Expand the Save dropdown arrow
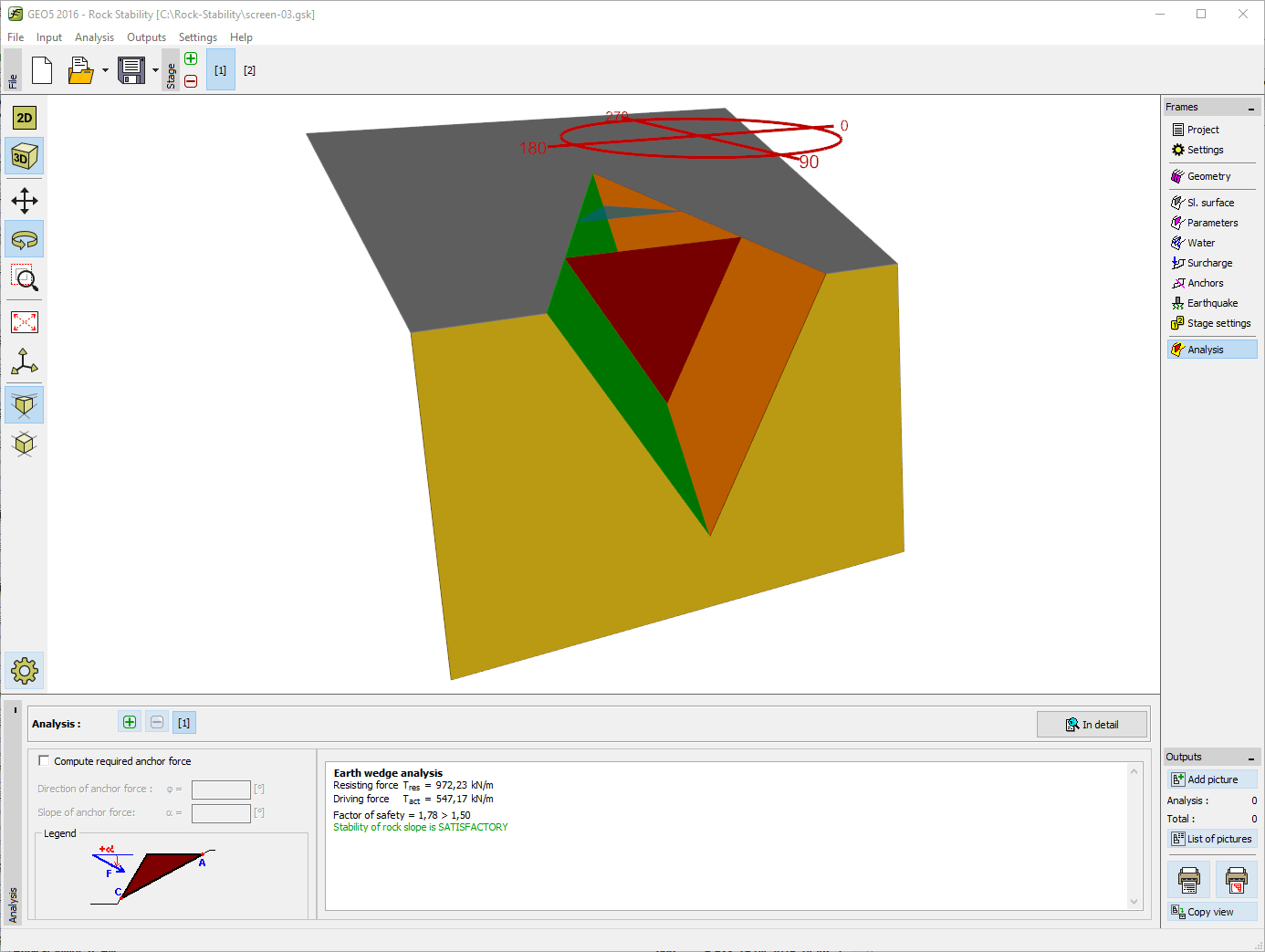 coord(155,70)
